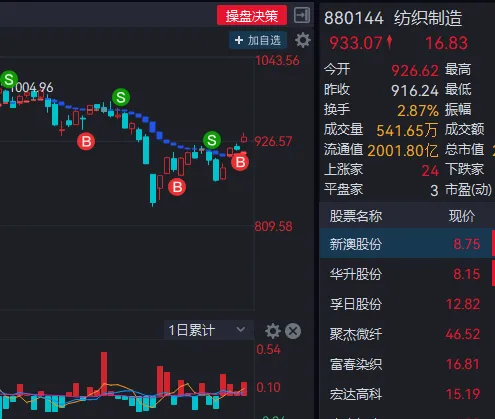Screen dimensions: 495x419
Task: Click 成交量 value 541.65万
Action: click(x=407, y=130)
